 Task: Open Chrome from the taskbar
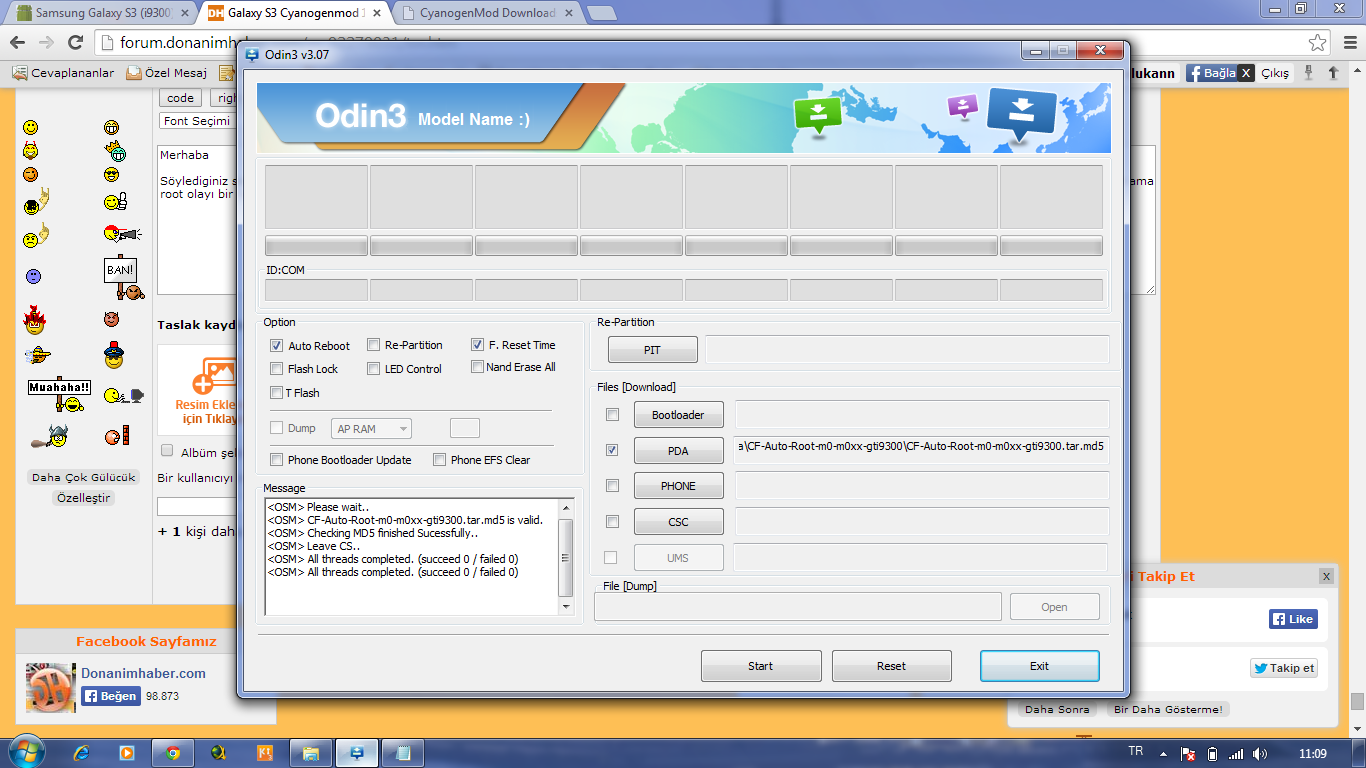(173, 753)
